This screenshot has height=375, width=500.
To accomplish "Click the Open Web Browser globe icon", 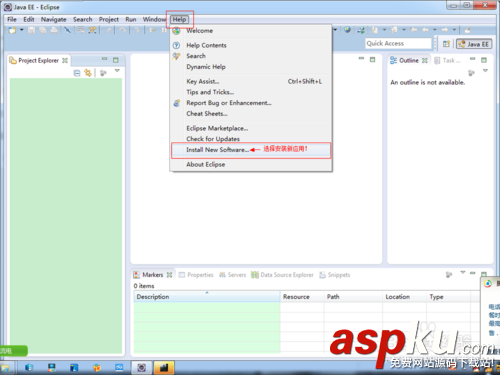I will [347, 30].
